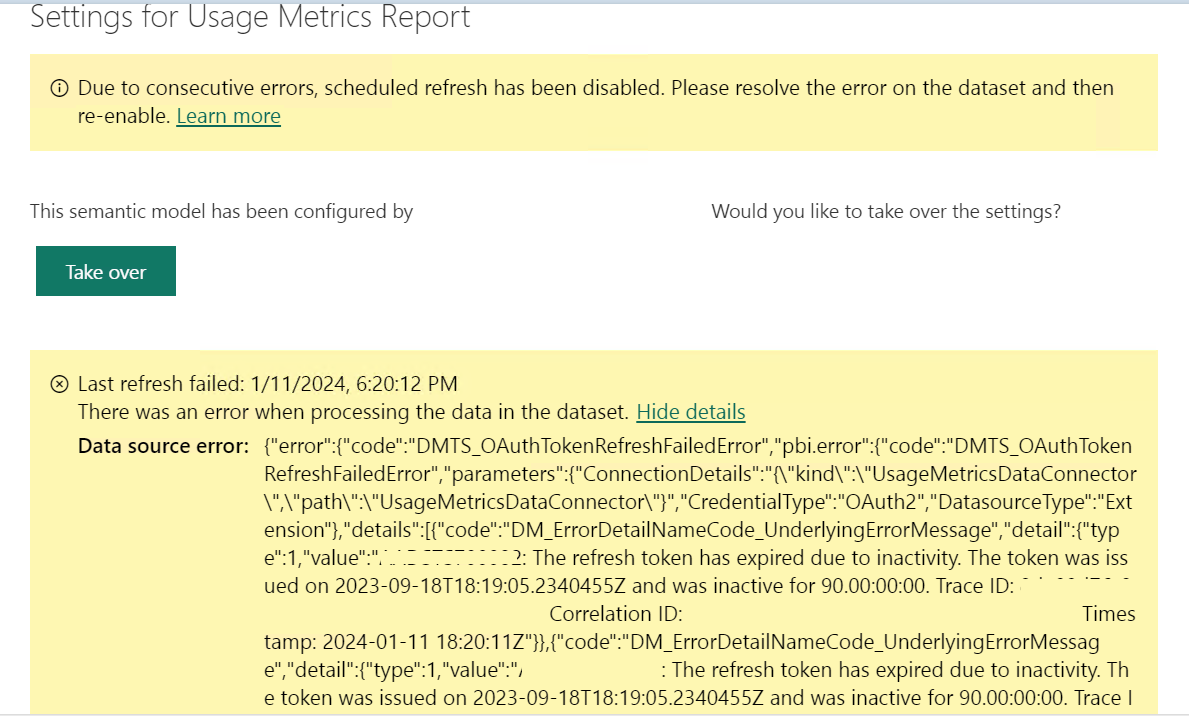1189x716 pixels.
Task: Click the error X icon beside Last refresh failed
Action: [x=59, y=384]
